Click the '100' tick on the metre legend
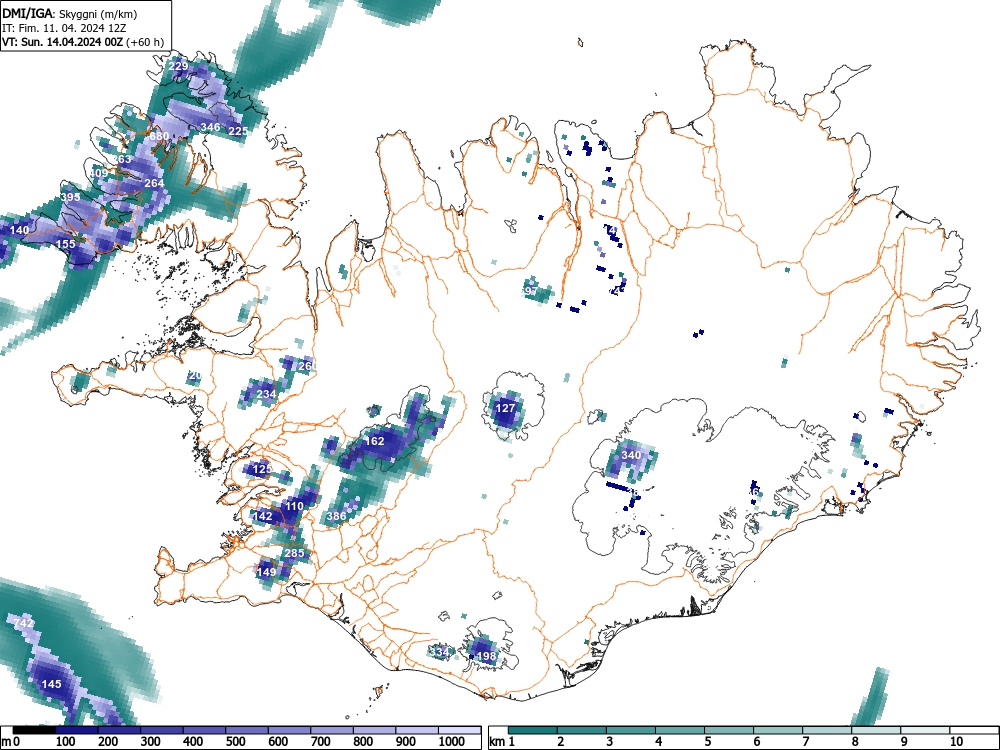The width and height of the screenshot is (1000, 750). coord(66,741)
